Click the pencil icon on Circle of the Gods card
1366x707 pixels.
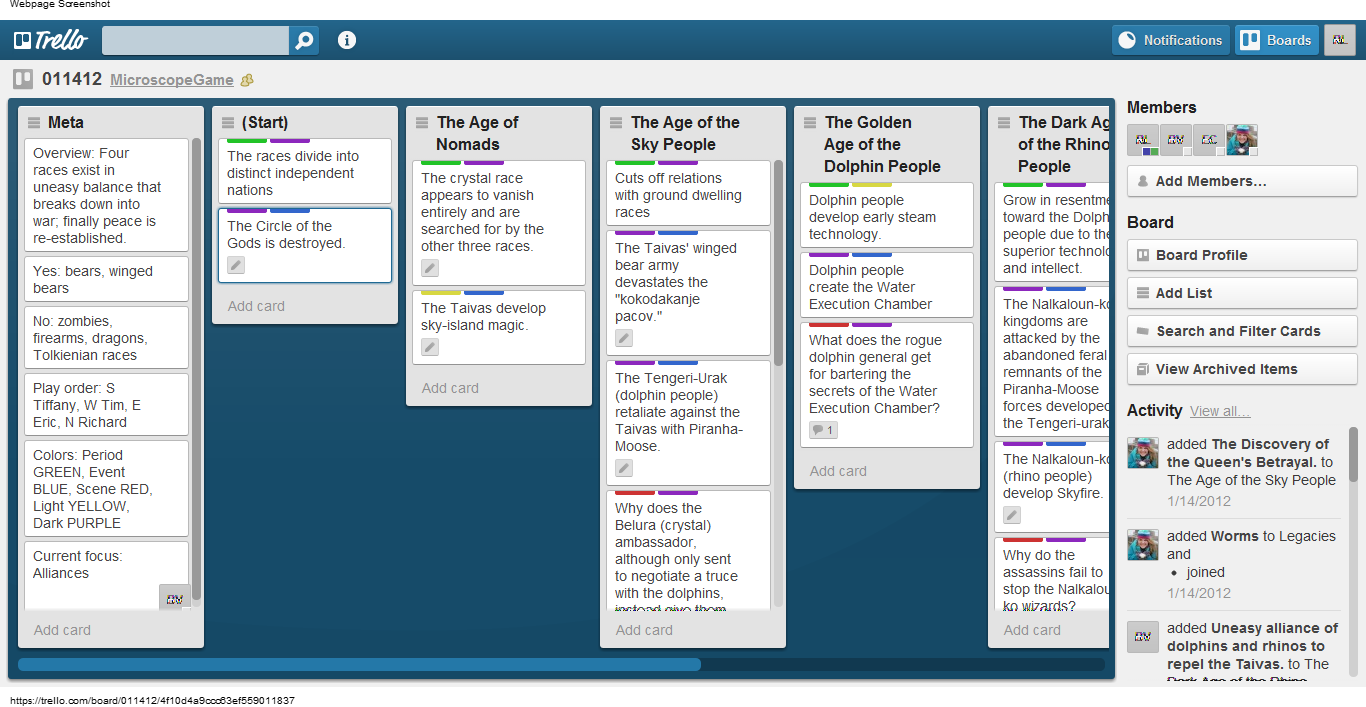tap(235, 265)
